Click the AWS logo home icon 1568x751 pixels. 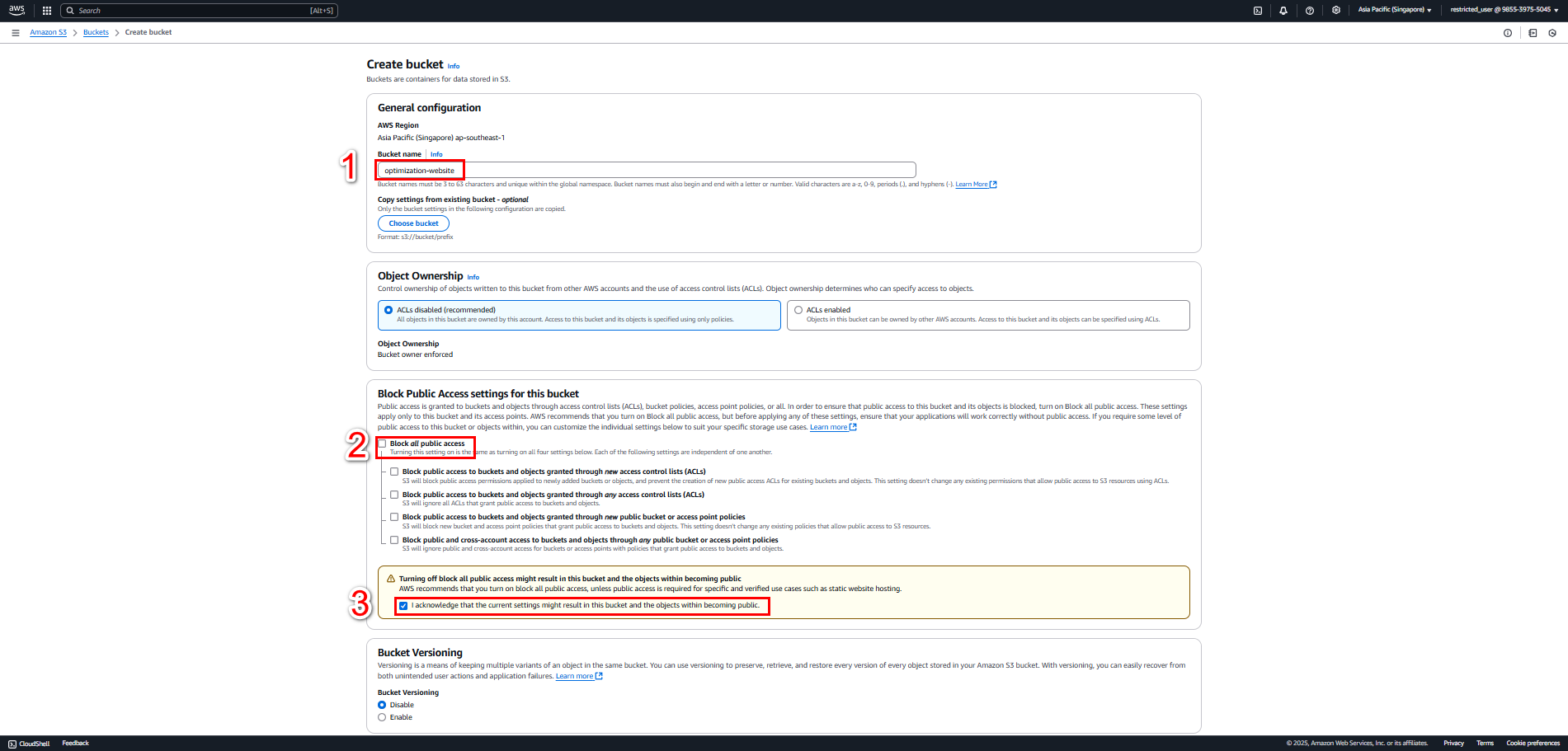(16, 11)
